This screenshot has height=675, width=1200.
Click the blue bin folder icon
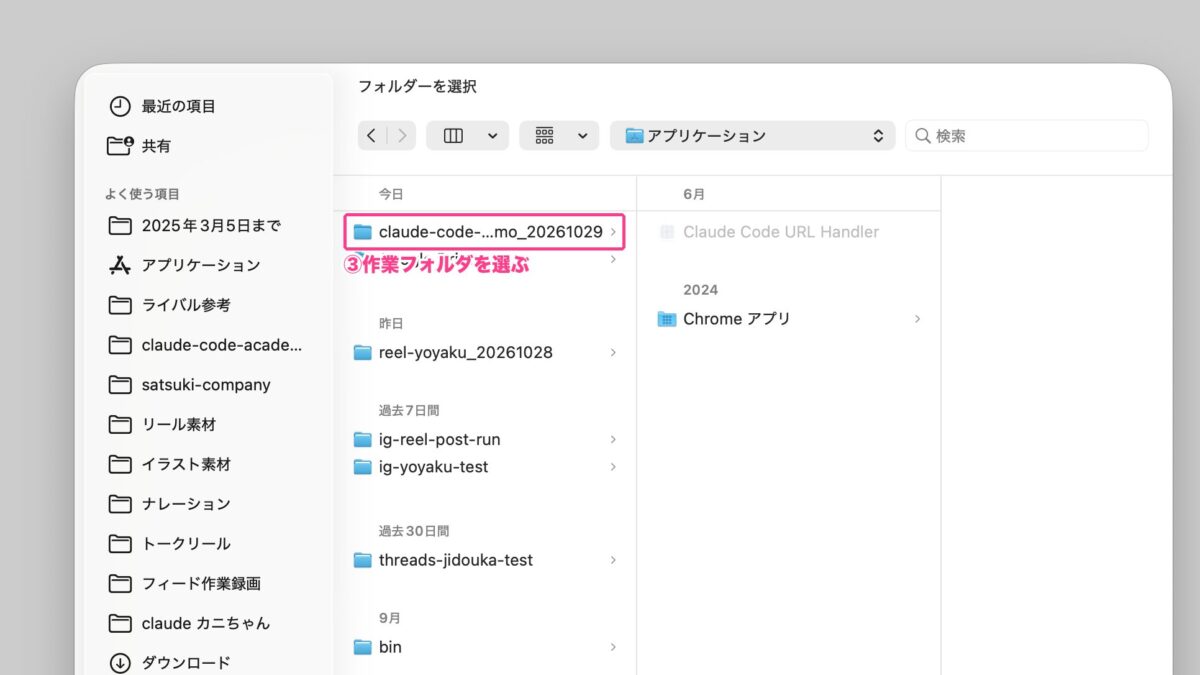pyautogui.click(x=363, y=647)
